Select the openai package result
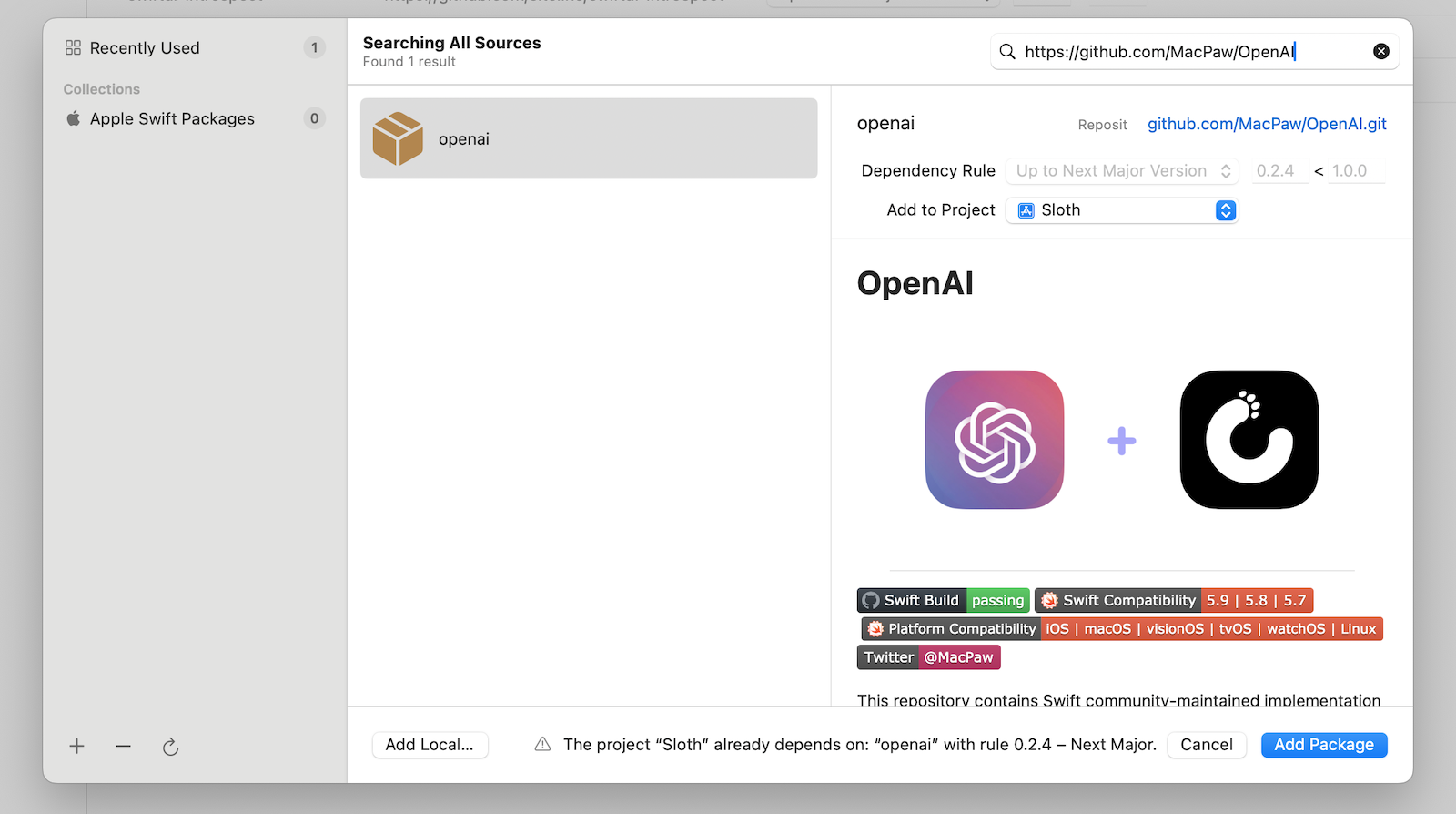This screenshot has height=814, width=1456. (589, 138)
